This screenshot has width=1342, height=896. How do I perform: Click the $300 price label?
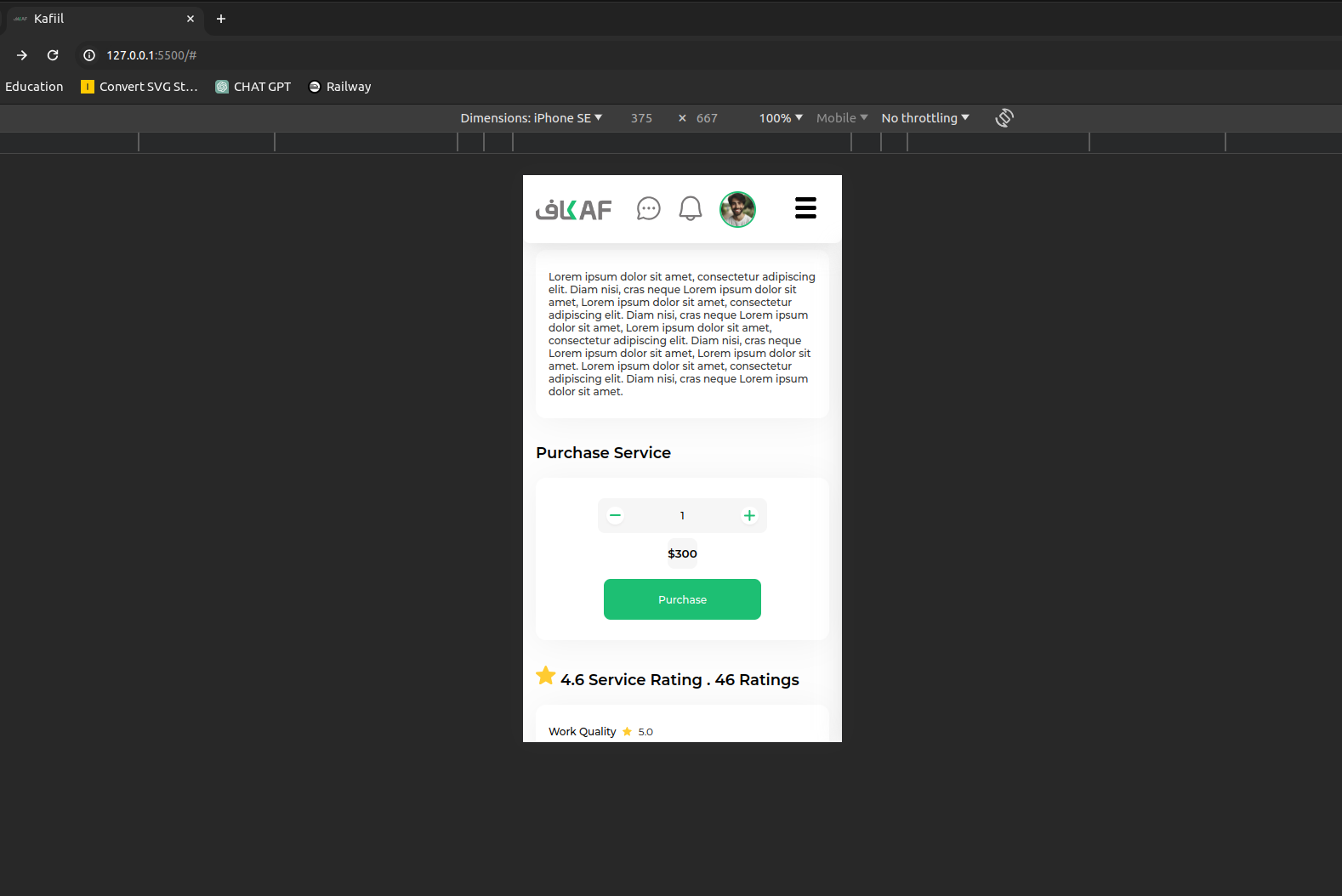point(682,553)
